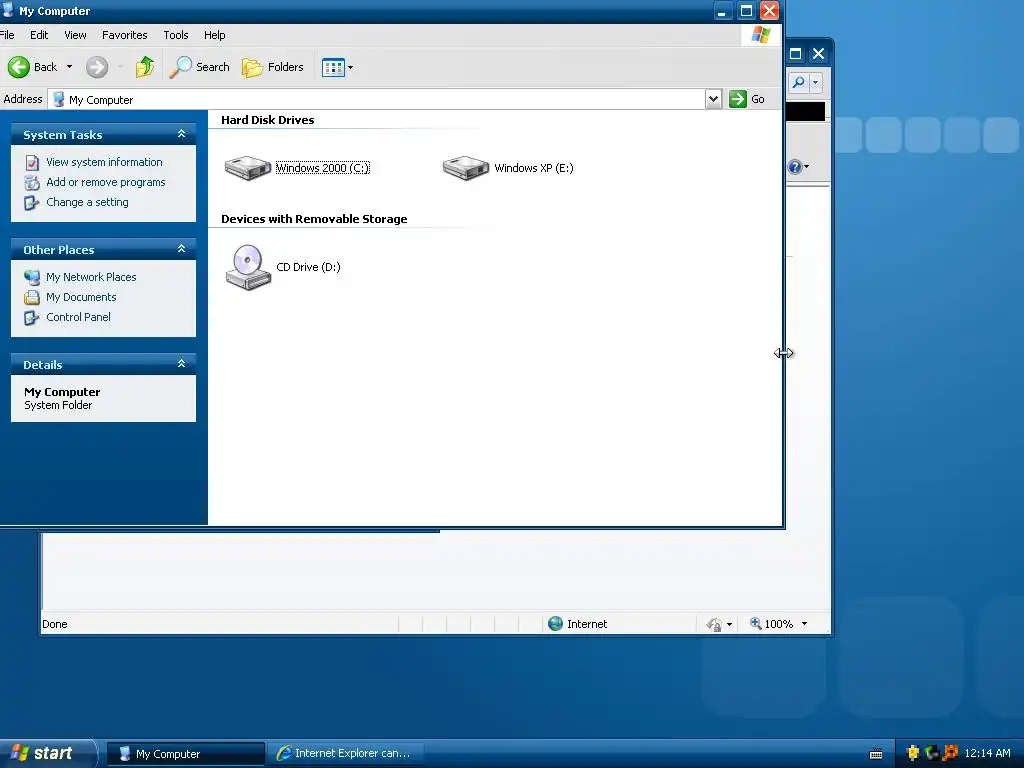Open the View menu
This screenshot has width=1024, height=768.
(75, 35)
